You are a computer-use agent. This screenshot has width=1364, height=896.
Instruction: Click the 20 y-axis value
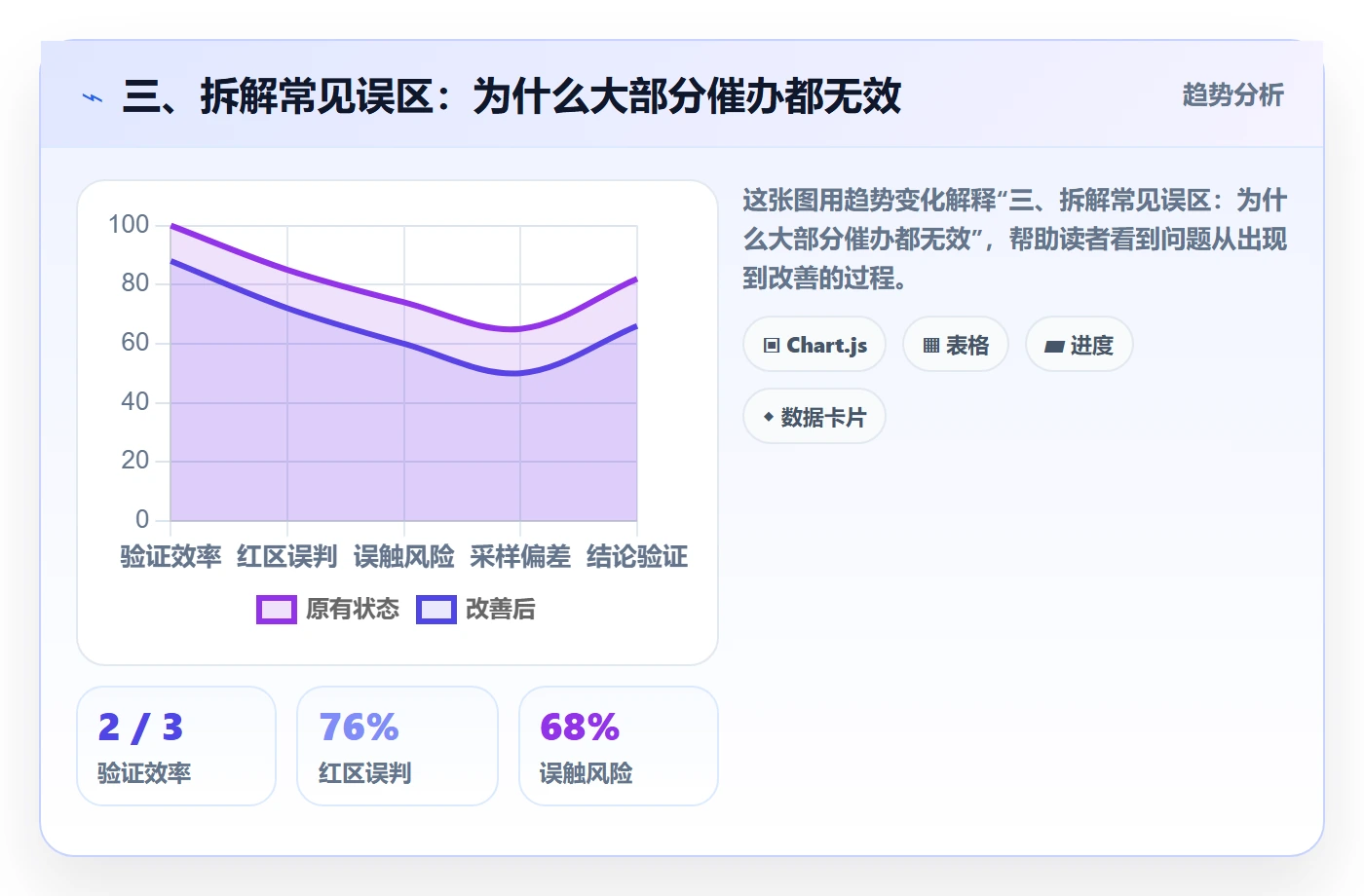click(135, 461)
